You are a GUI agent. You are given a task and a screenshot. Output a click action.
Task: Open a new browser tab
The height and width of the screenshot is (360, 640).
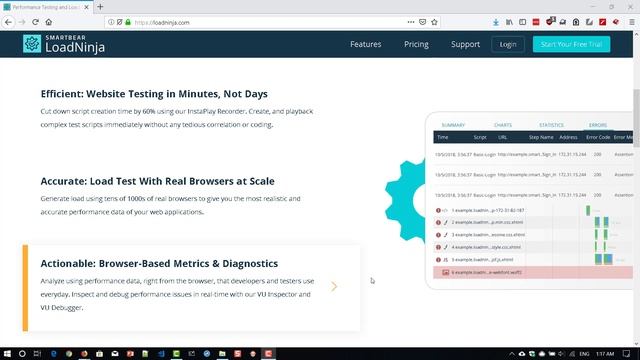[x=100, y=7]
